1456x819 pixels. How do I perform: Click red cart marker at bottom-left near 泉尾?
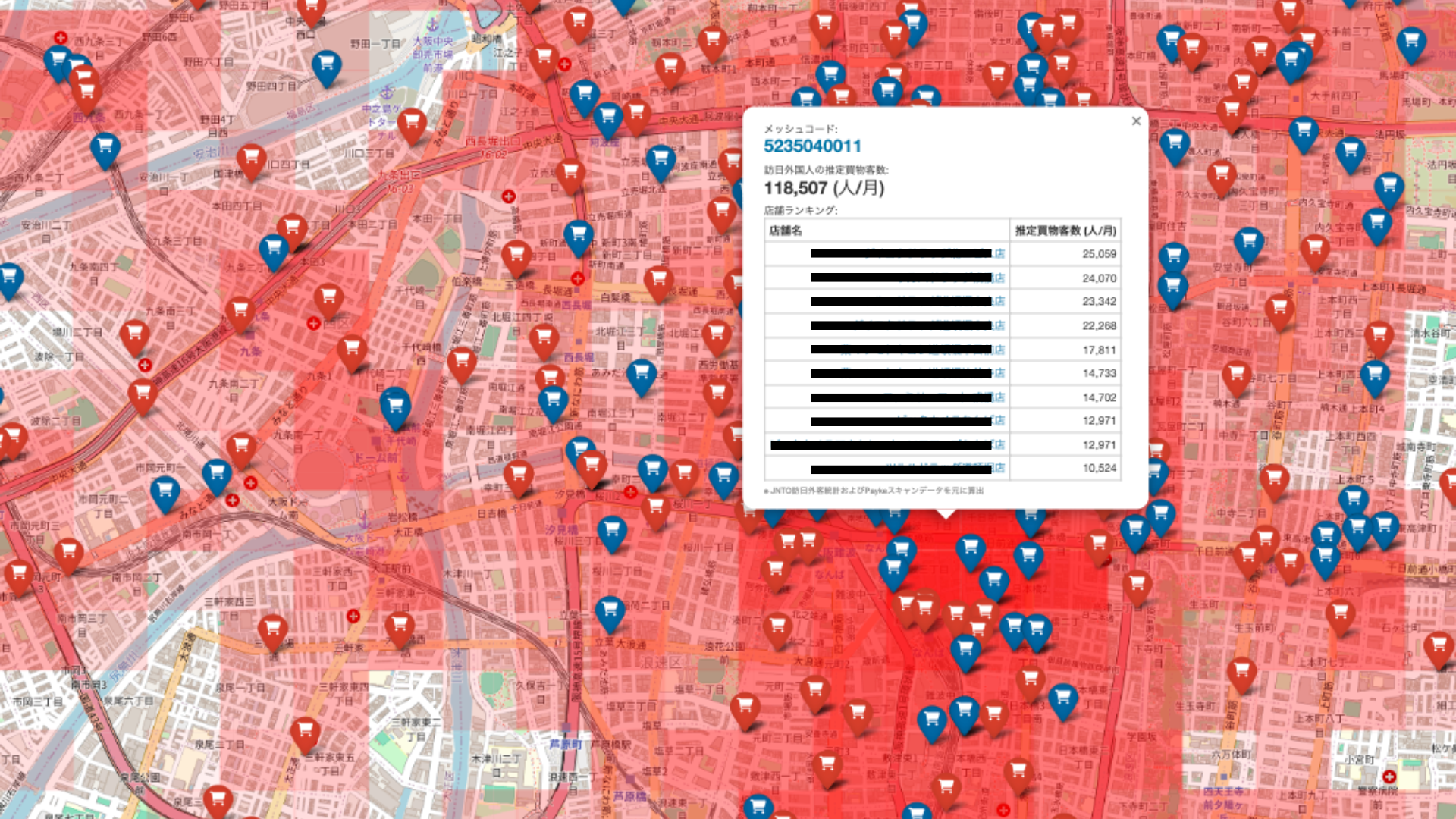218,799
